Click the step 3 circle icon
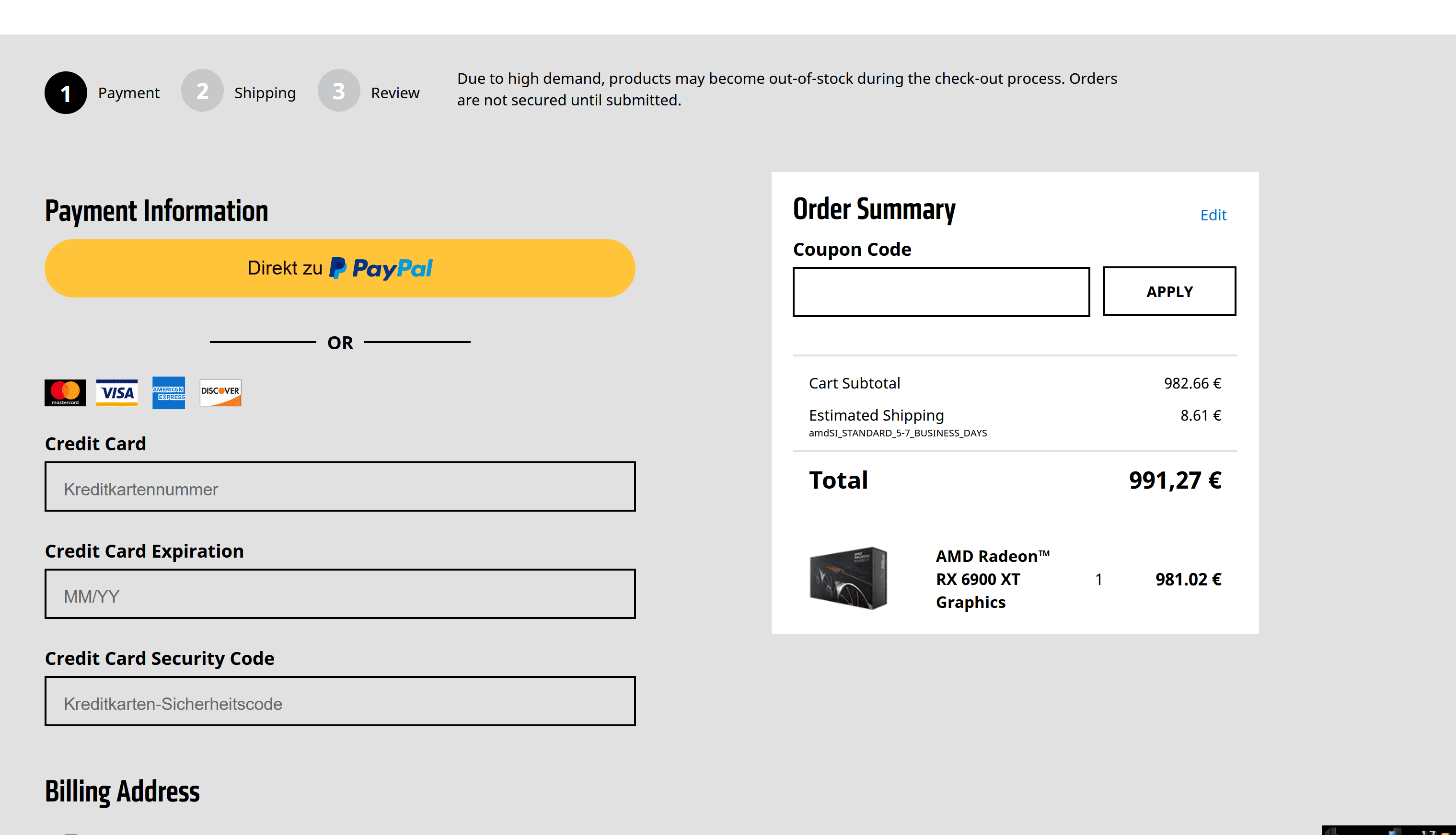This screenshot has height=835, width=1456. [338, 91]
